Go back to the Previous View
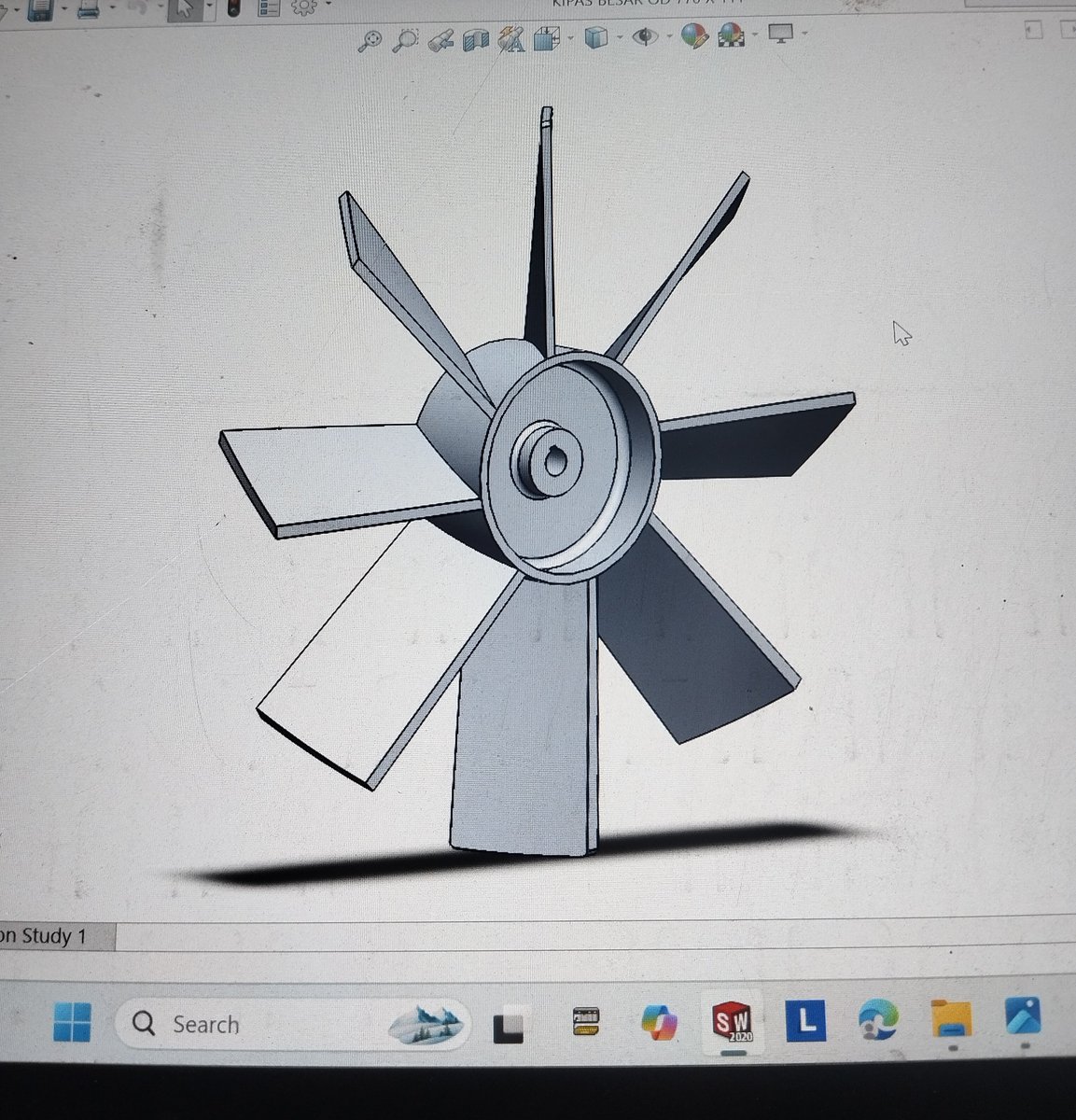The image size is (1076, 1120). coord(440,40)
